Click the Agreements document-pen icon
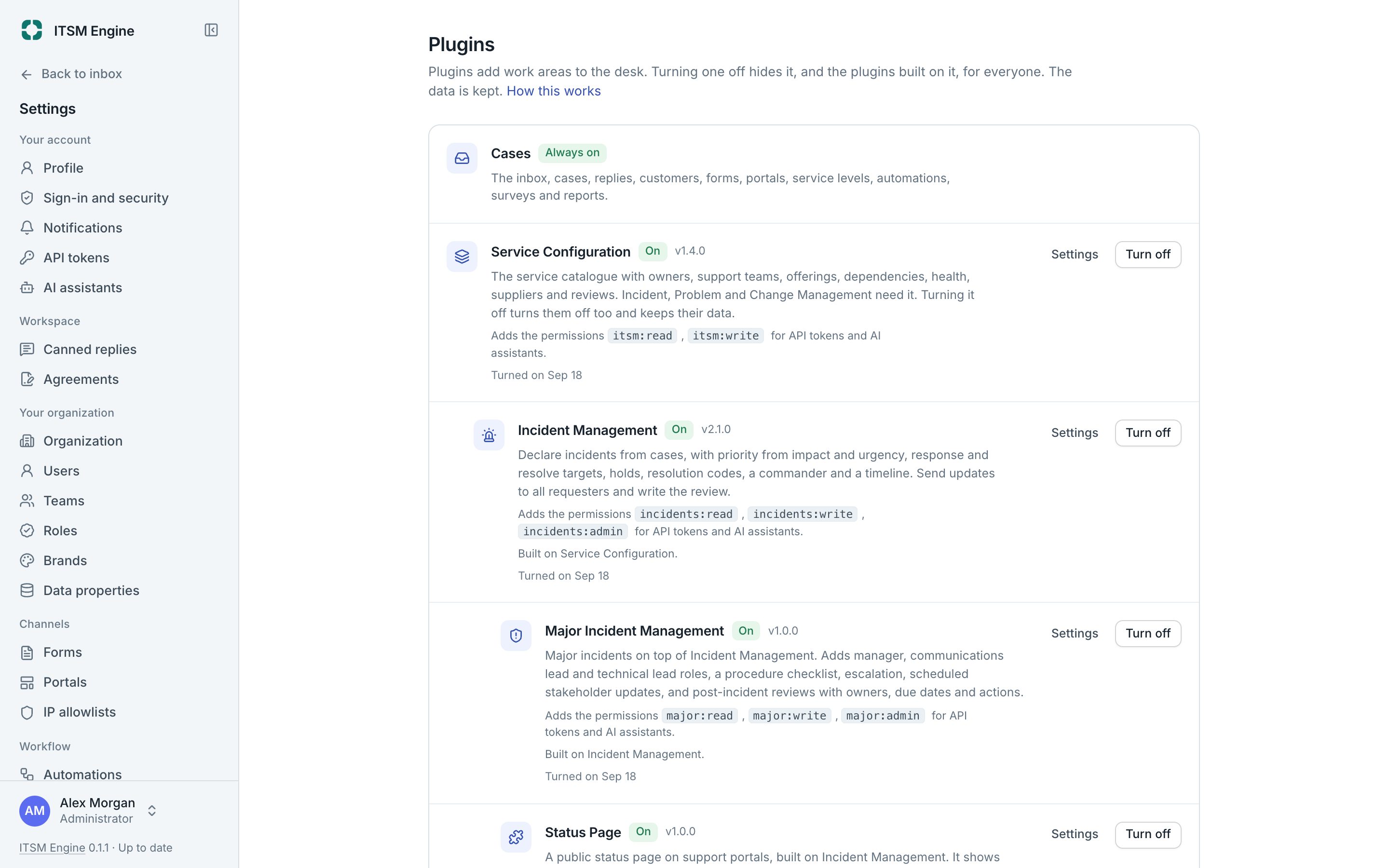This screenshot has height=868, width=1389. (27, 379)
